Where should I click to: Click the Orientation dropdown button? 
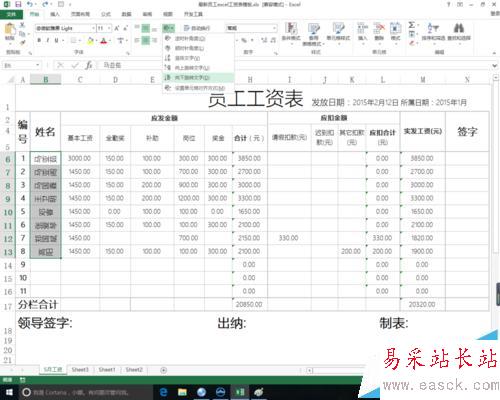coord(168,29)
